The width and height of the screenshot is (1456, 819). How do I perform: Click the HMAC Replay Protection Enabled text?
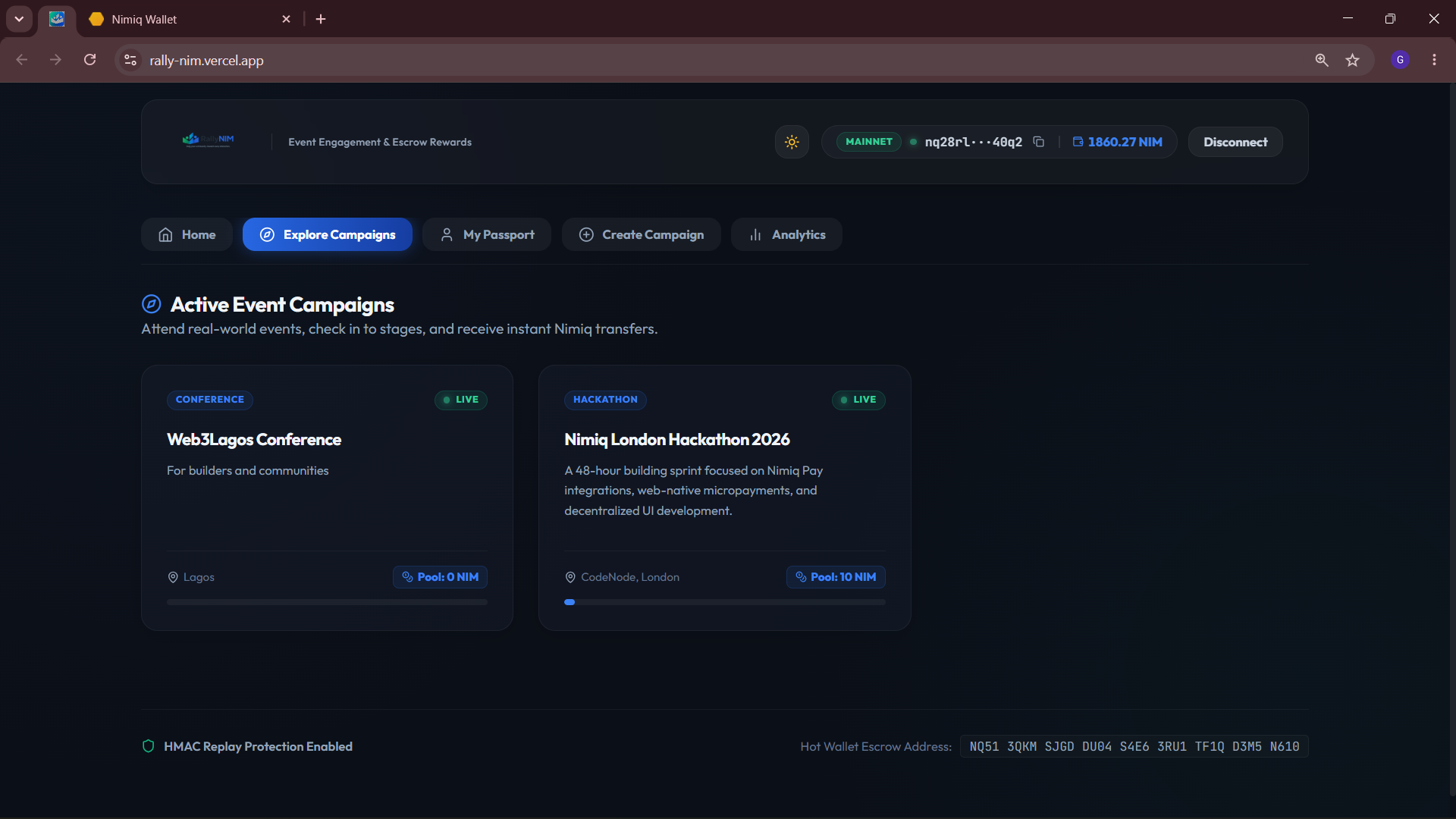pos(258,746)
